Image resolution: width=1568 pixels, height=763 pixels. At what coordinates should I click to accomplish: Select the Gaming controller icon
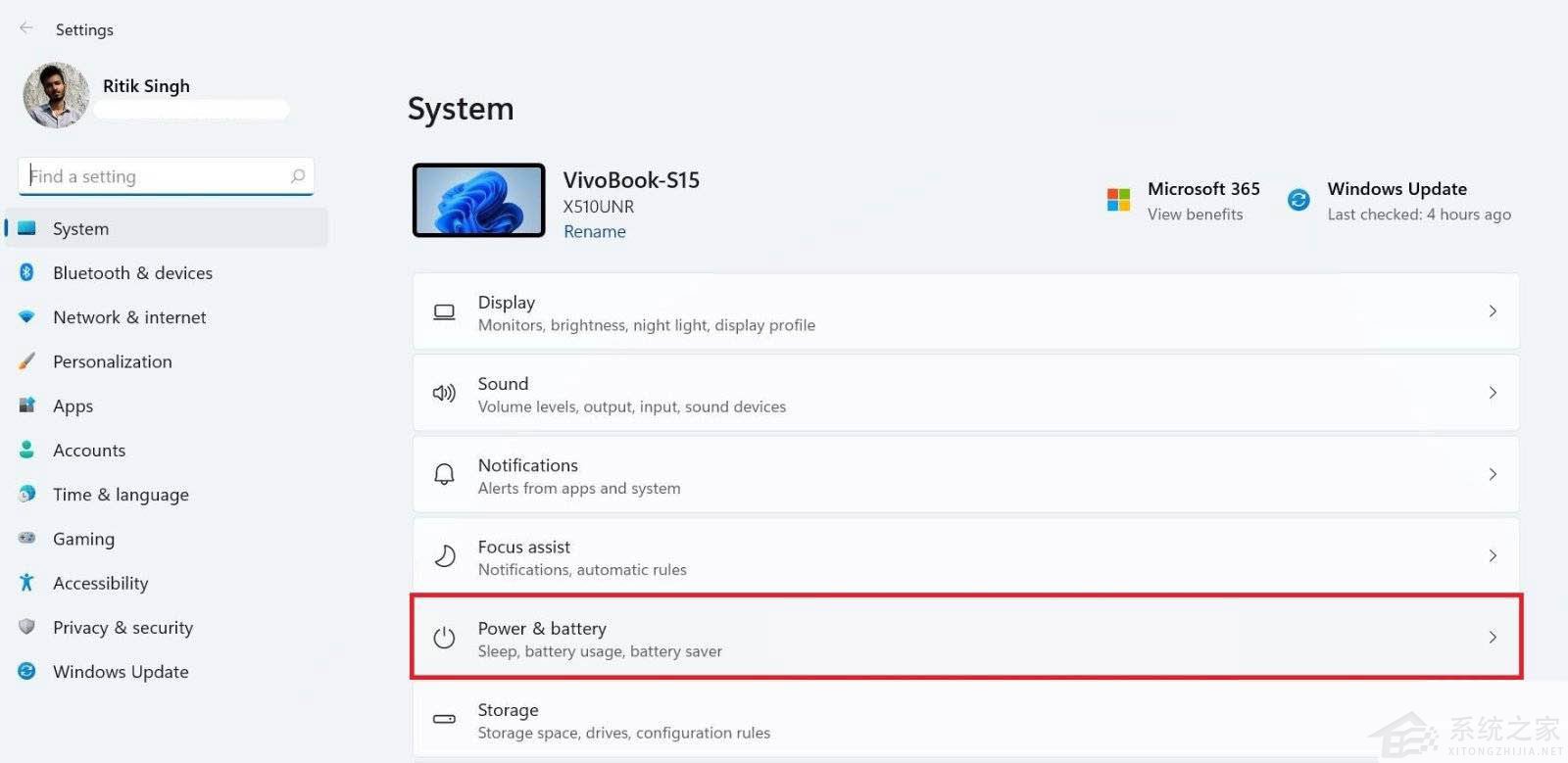click(26, 539)
